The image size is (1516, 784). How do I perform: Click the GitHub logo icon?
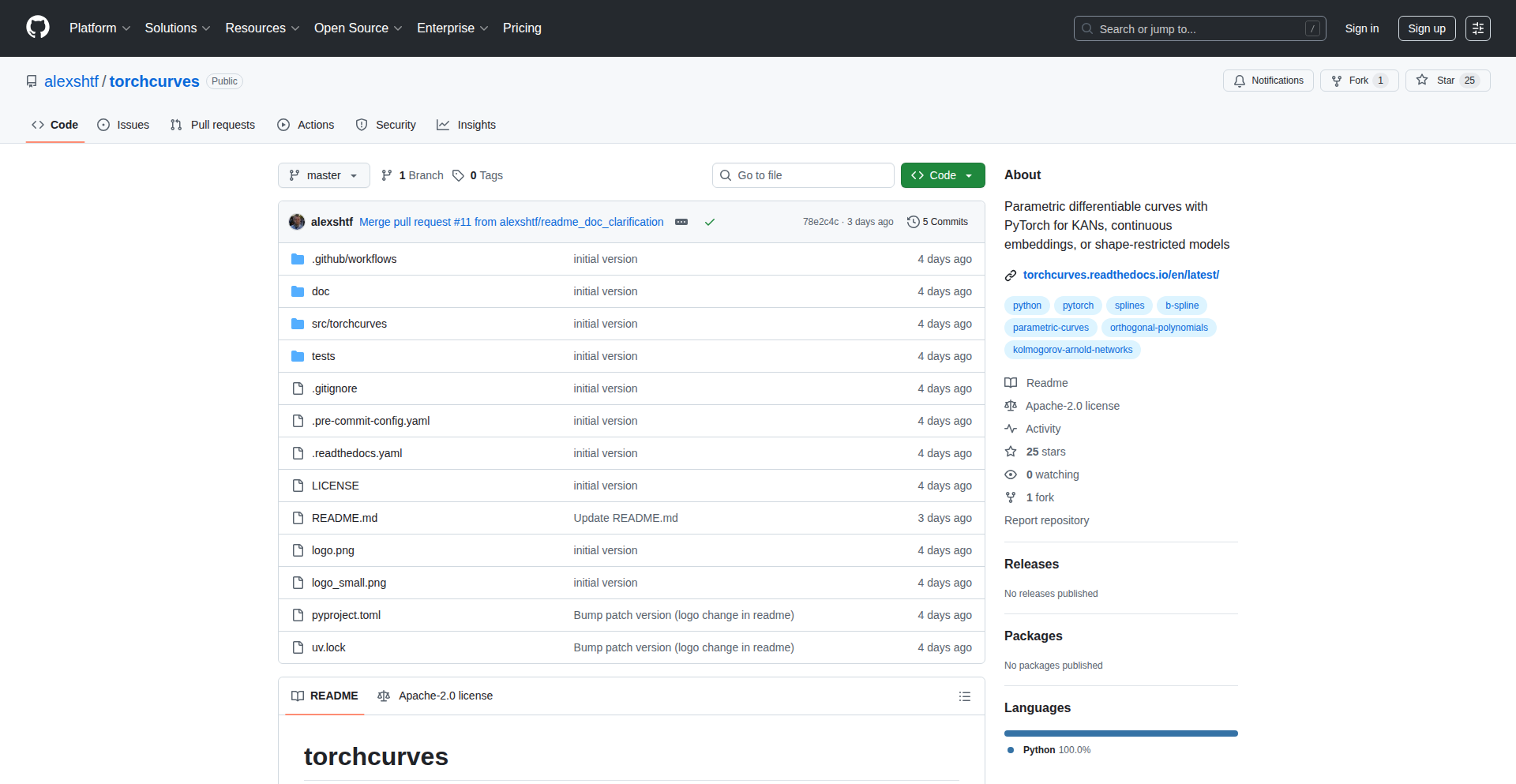coord(38,28)
